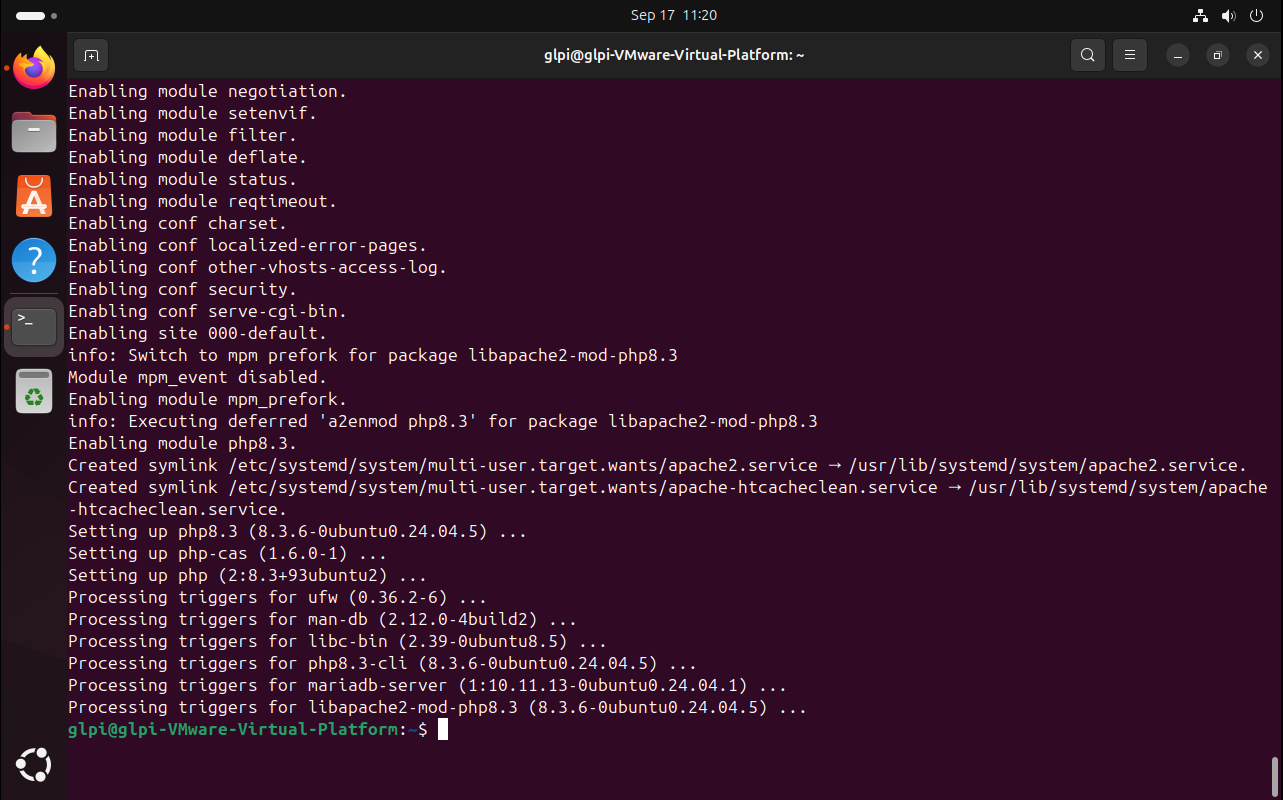Viewport: 1283px width, 800px height.
Task: Click the volume speaker icon
Action: [x=1229, y=16]
